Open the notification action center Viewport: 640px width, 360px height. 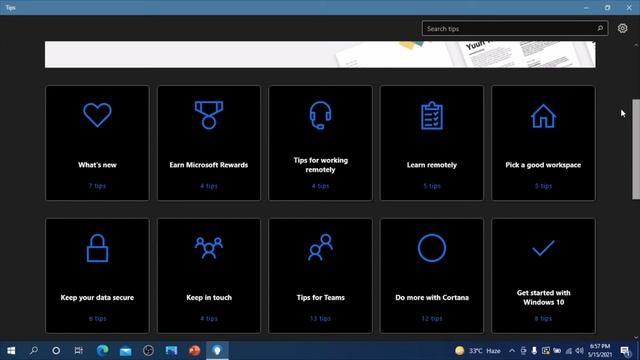[625, 351]
